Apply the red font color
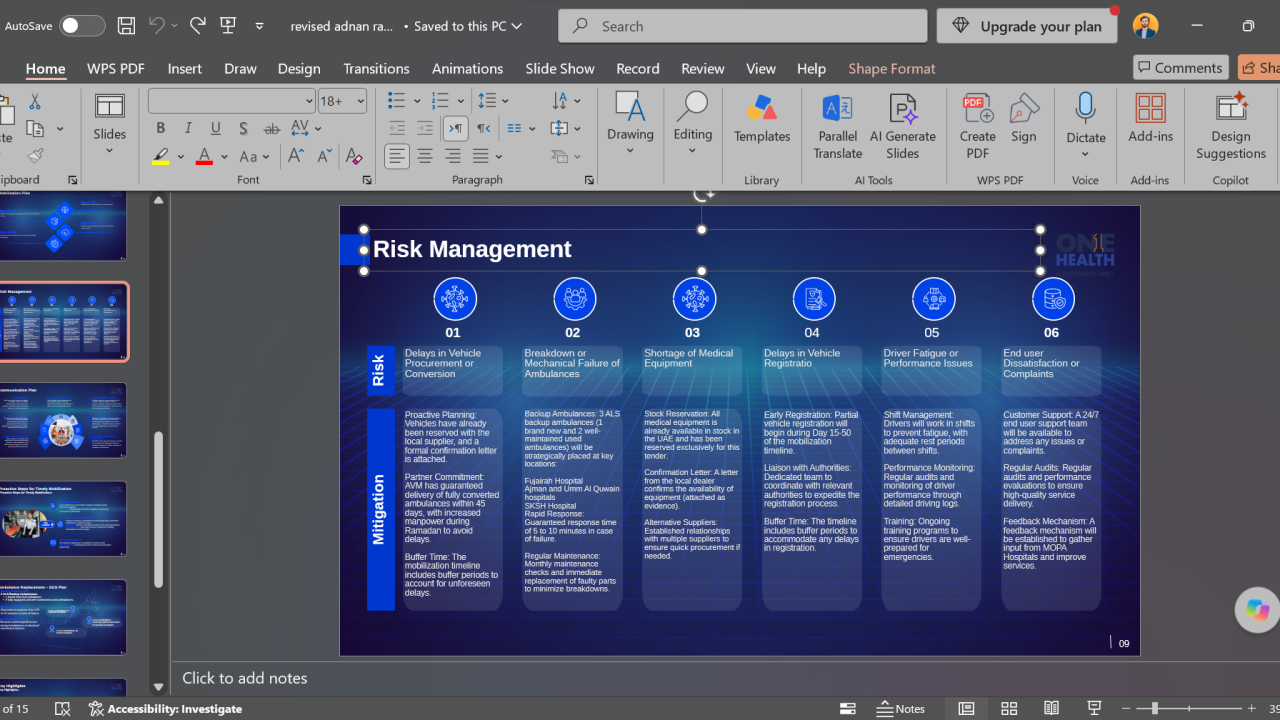Image resolution: width=1280 pixels, height=720 pixels. [204, 157]
